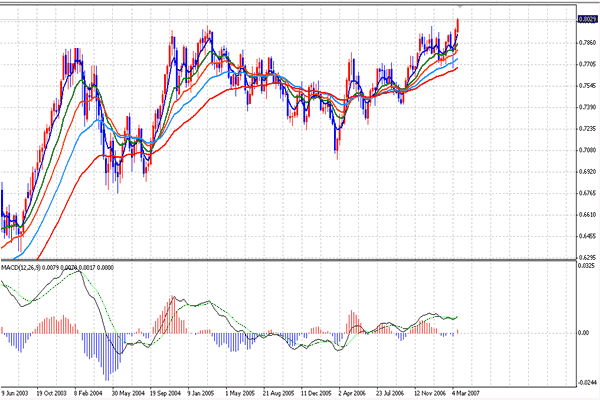Click the 0.7080 price level on scale

587,150
